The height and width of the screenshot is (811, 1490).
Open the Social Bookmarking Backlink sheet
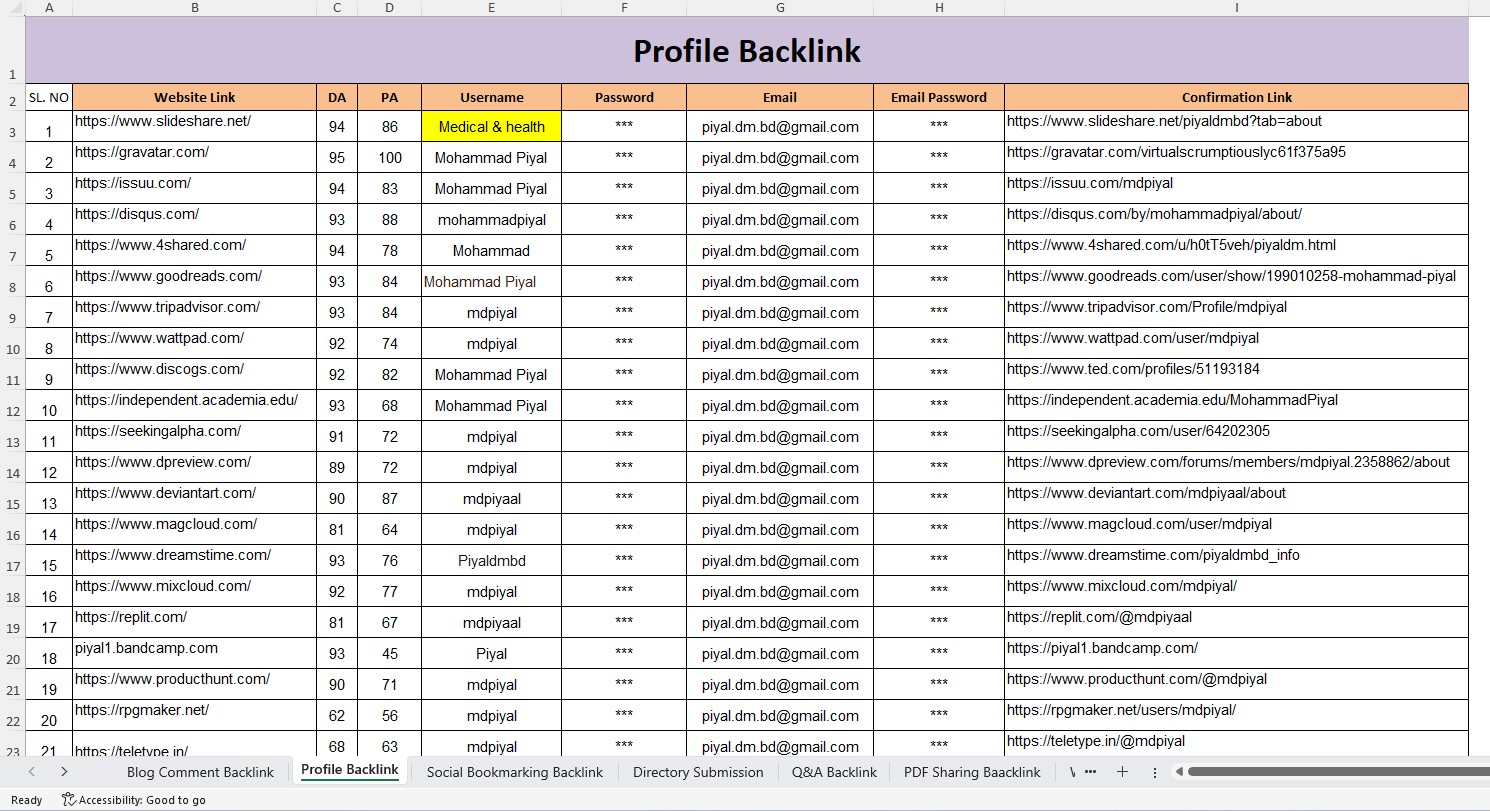(513, 772)
